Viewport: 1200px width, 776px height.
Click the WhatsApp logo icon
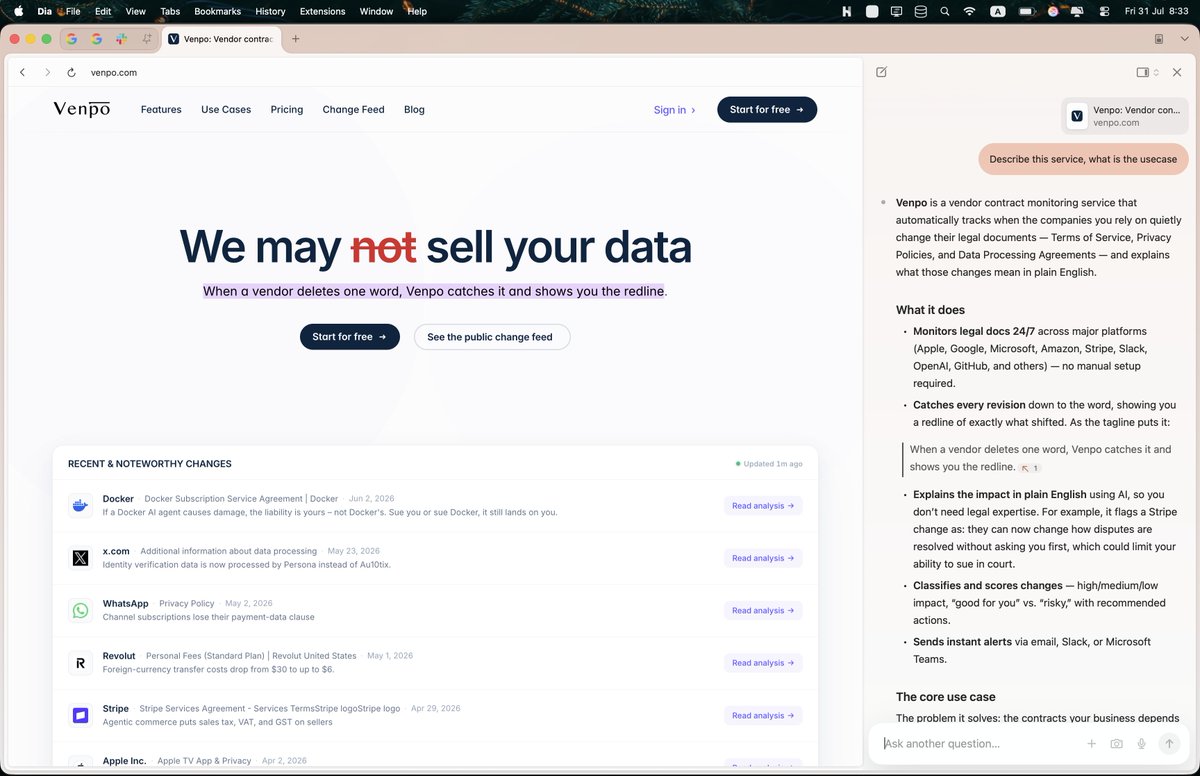(80, 610)
